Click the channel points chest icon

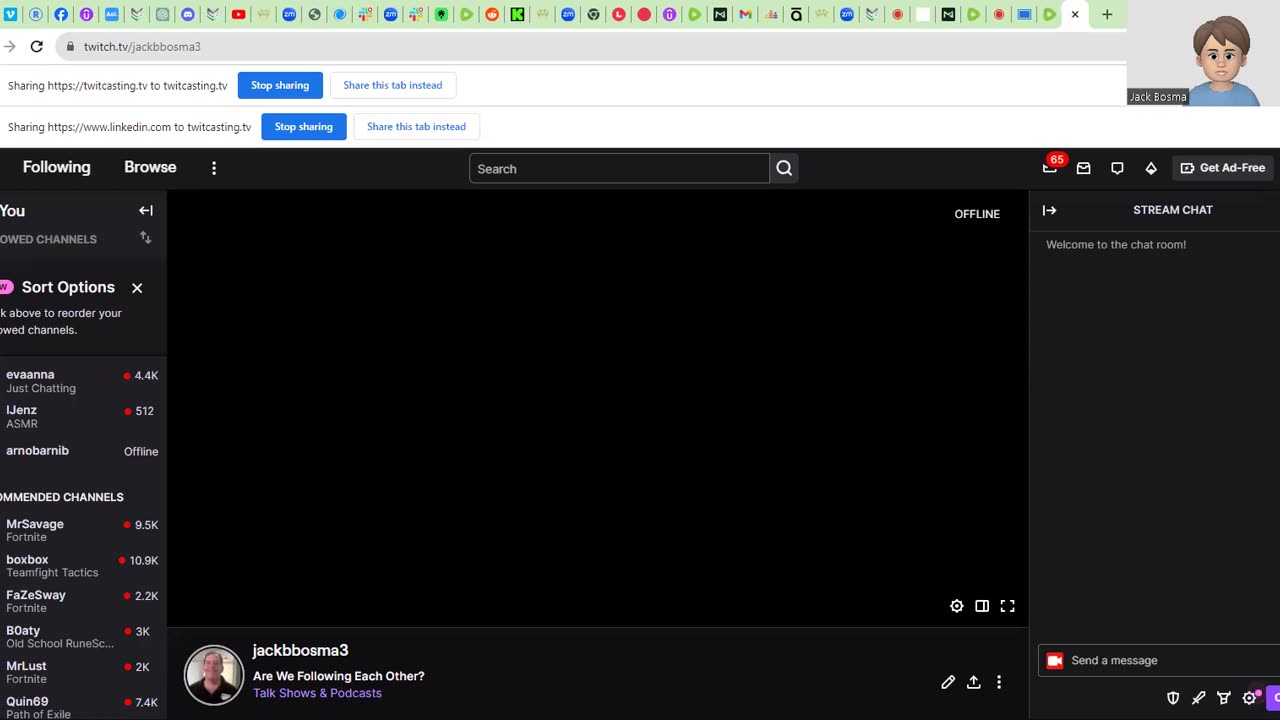pyautogui.click(x=1224, y=698)
